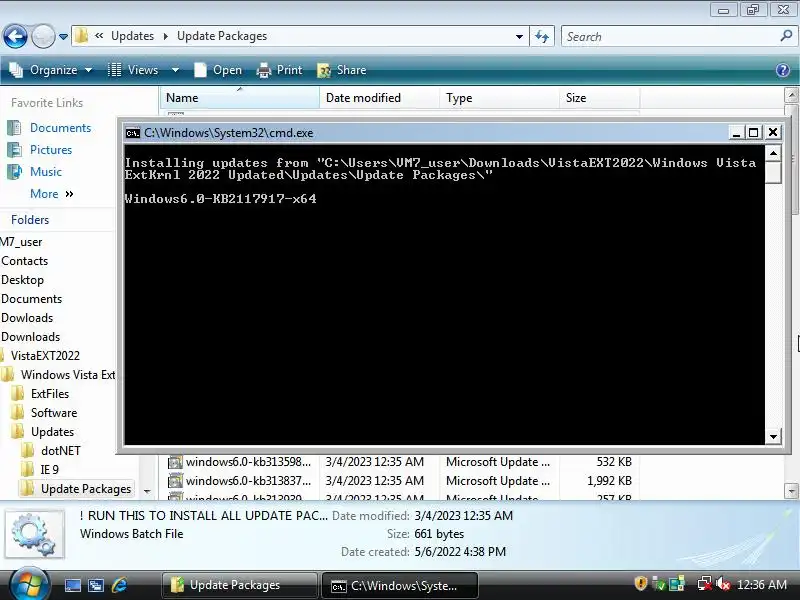Image resolution: width=800 pixels, height=600 pixels.
Task: Click the Print toolbar button
Action: (x=280, y=70)
